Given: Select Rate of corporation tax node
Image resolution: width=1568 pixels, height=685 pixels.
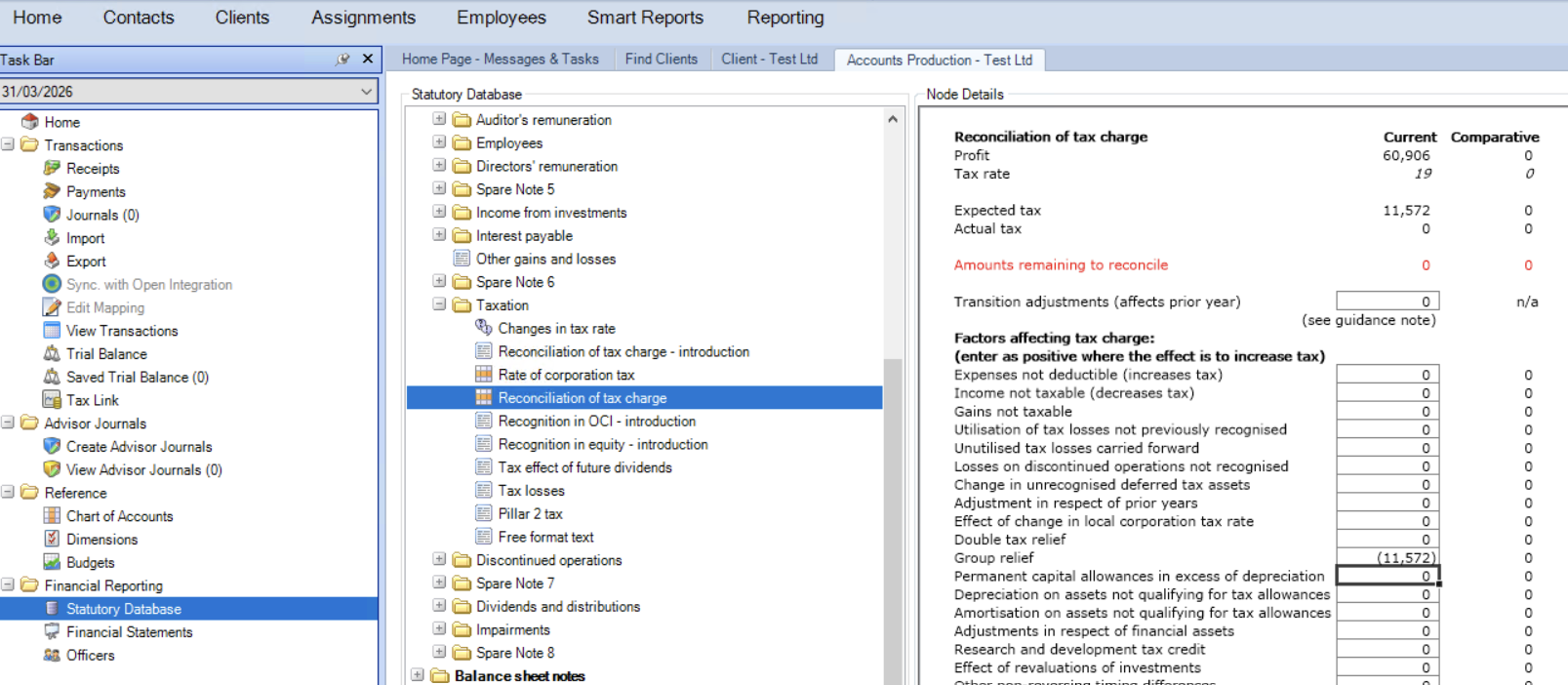Looking at the screenshot, I should coord(565,375).
